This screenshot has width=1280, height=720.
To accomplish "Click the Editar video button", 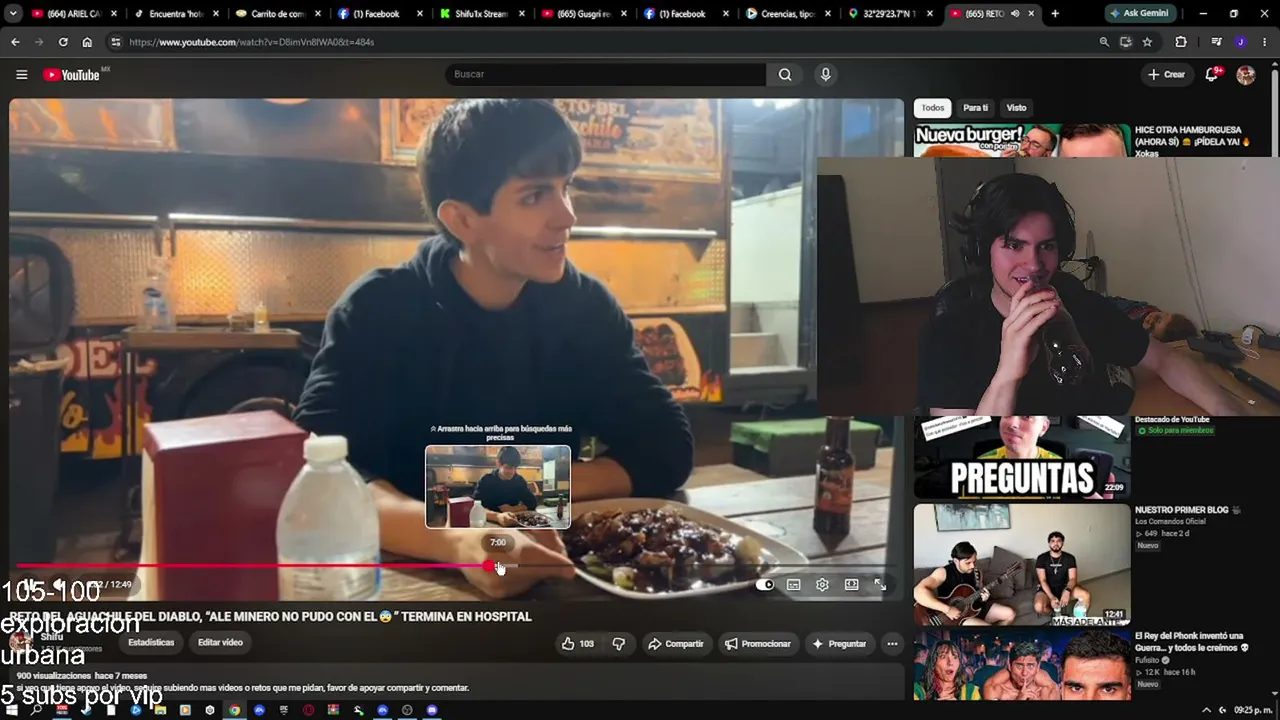I will [x=220, y=643].
